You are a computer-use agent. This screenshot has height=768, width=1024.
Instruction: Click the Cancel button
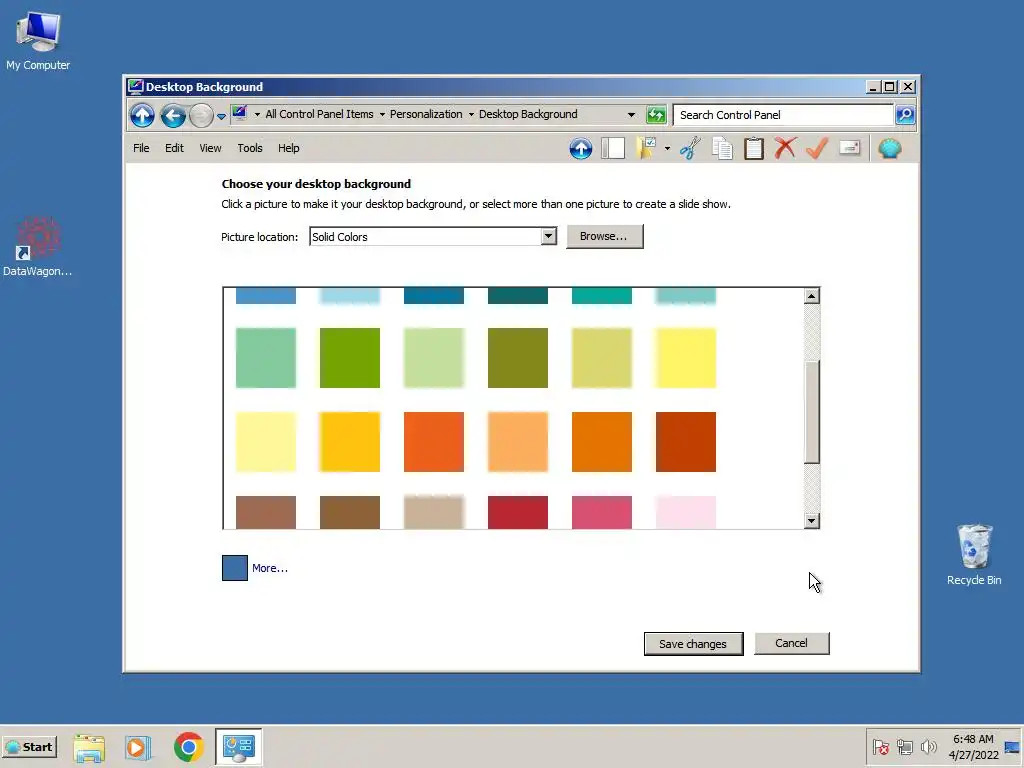[792, 643]
